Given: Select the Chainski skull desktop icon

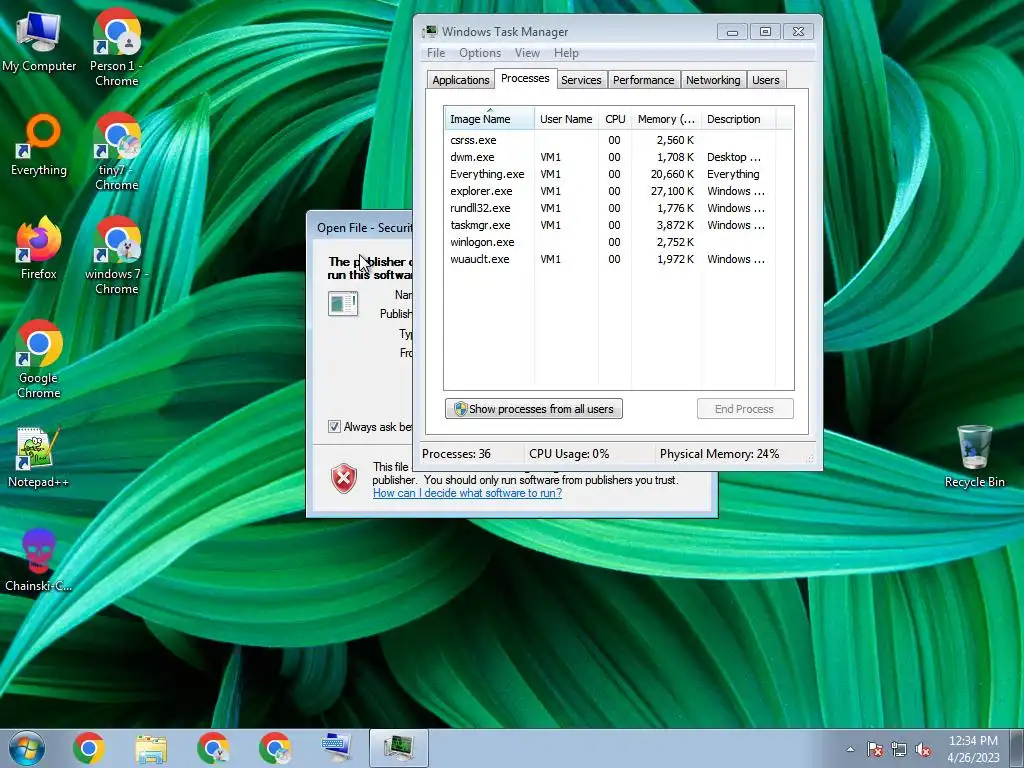Looking at the screenshot, I should (x=39, y=560).
